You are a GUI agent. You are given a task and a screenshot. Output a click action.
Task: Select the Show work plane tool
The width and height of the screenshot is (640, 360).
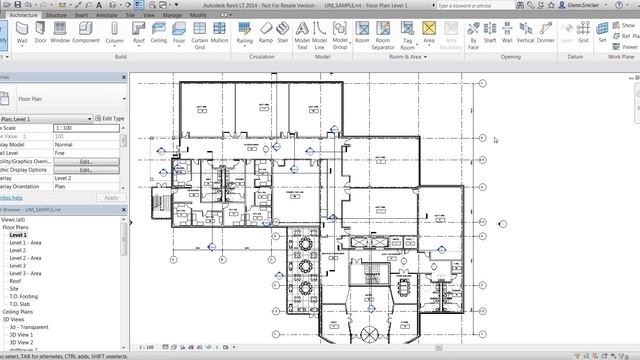624,25
